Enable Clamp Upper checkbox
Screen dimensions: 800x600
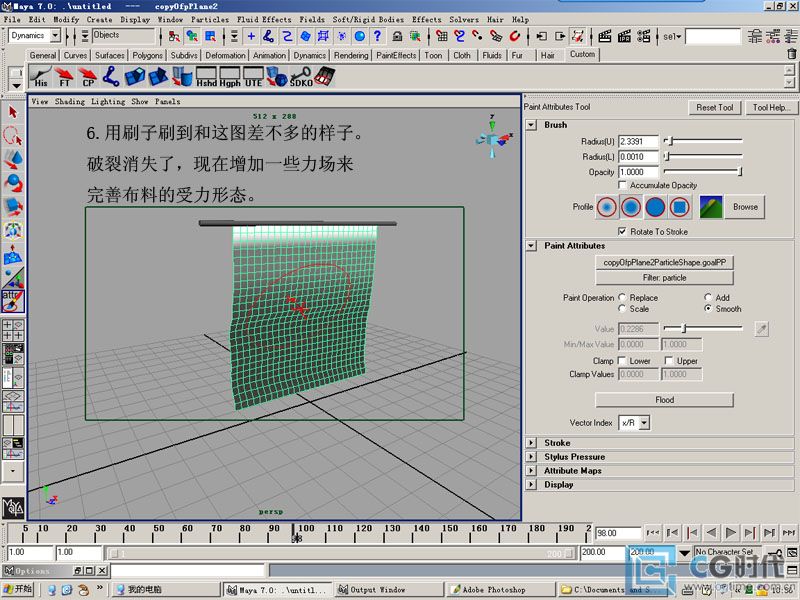[669, 361]
